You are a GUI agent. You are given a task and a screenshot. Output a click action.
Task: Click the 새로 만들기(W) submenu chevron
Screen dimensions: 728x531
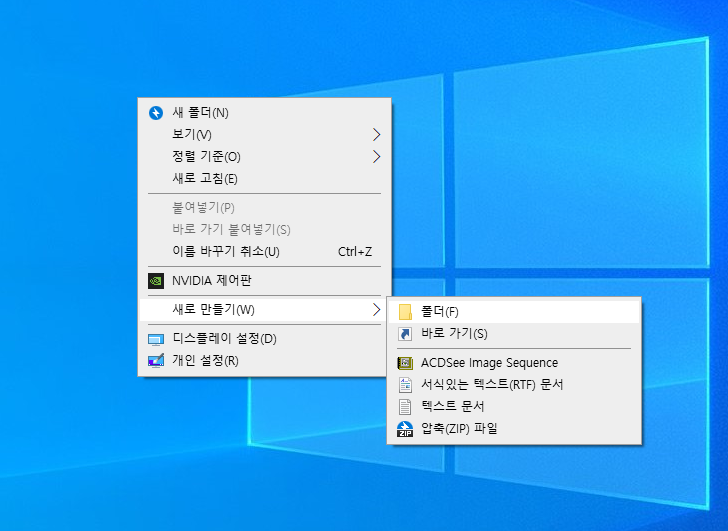[x=377, y=310]
